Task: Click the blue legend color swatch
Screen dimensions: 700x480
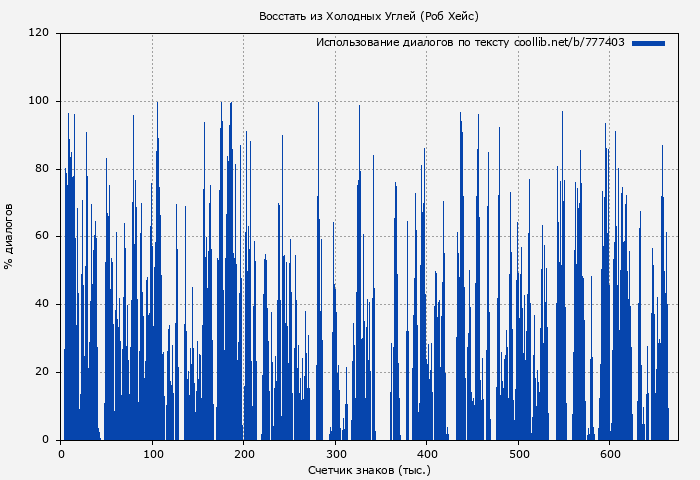Action: tap(648, 43)
